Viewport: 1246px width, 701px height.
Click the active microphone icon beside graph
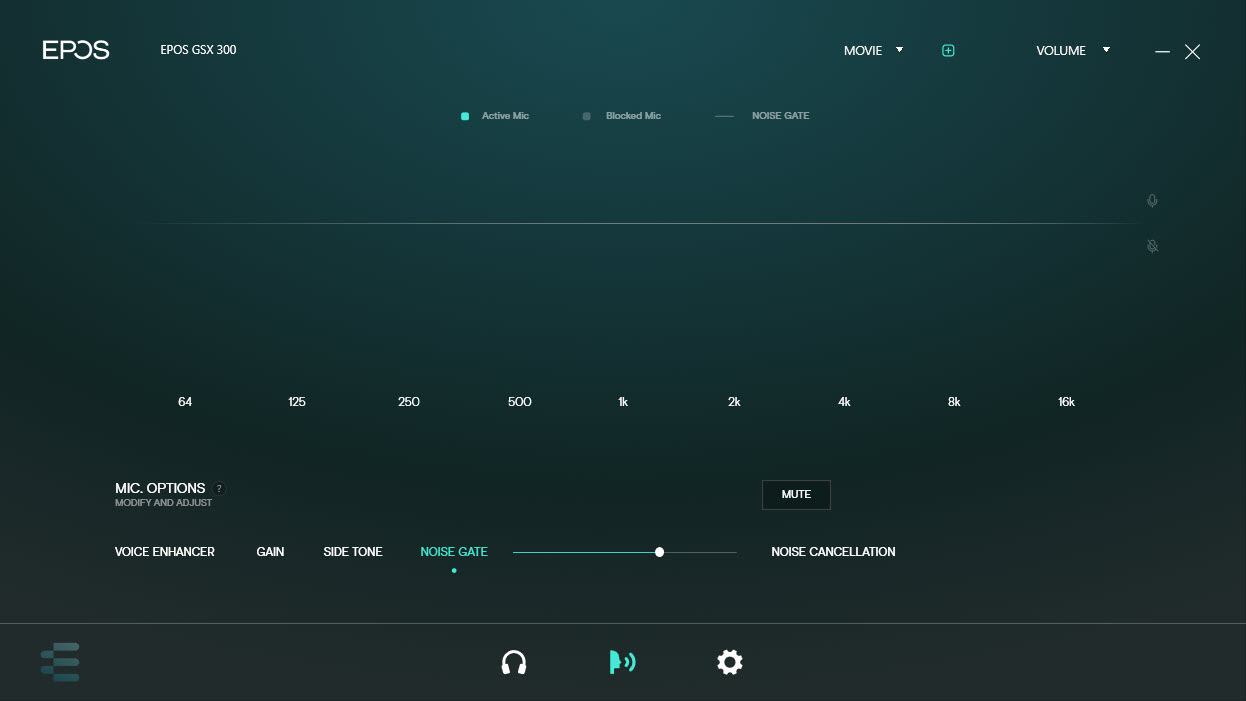coord(1152,201)
